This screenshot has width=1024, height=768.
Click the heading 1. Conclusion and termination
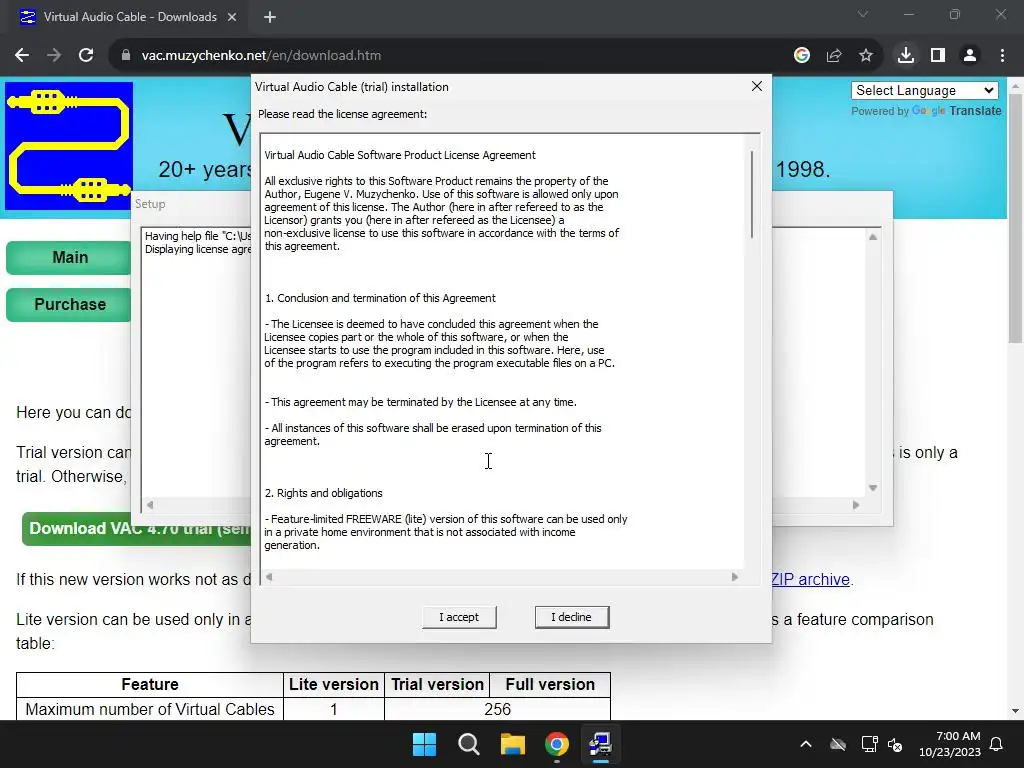point(380,298)
